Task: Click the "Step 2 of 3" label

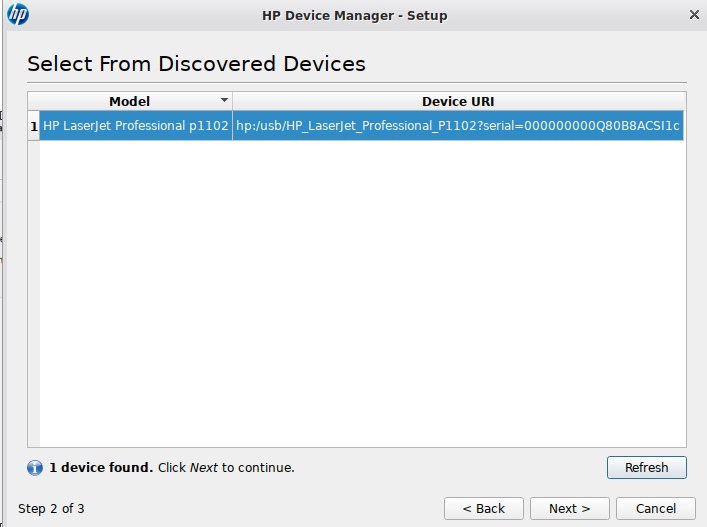Action: click(51, 508)
